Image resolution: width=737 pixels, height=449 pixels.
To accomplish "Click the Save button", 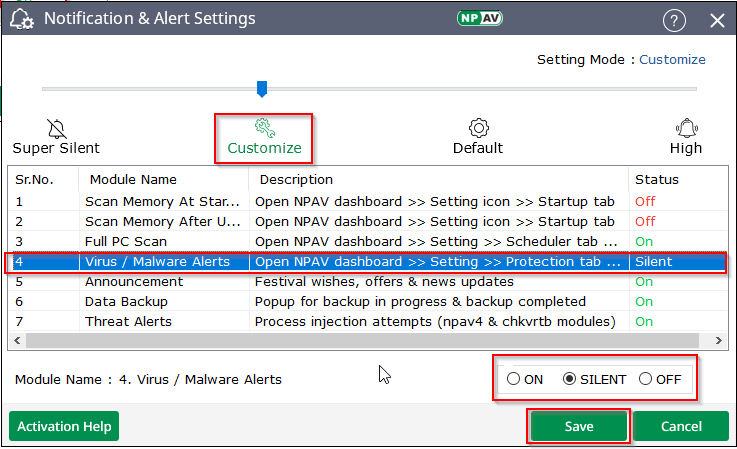I will click(x=579, y=426).
